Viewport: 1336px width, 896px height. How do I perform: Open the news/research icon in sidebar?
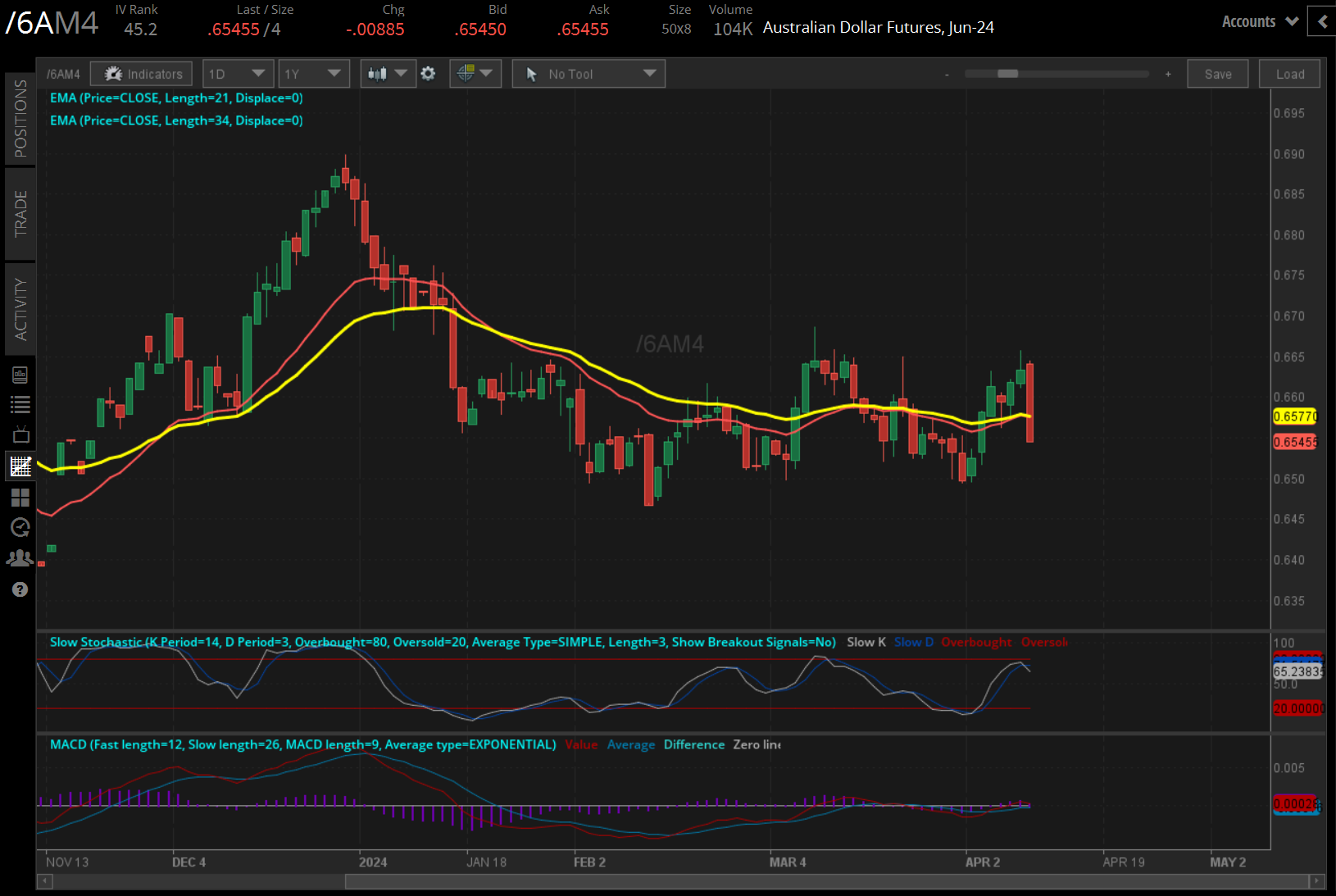20,375
